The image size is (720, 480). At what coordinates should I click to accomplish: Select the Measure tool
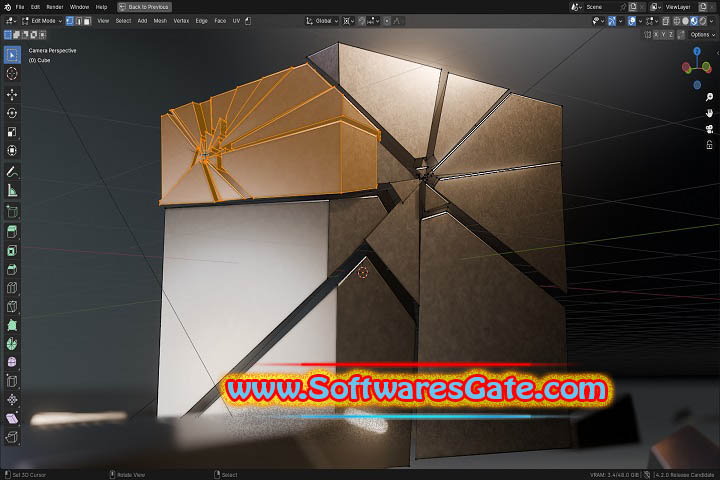[x=12, y=190]
